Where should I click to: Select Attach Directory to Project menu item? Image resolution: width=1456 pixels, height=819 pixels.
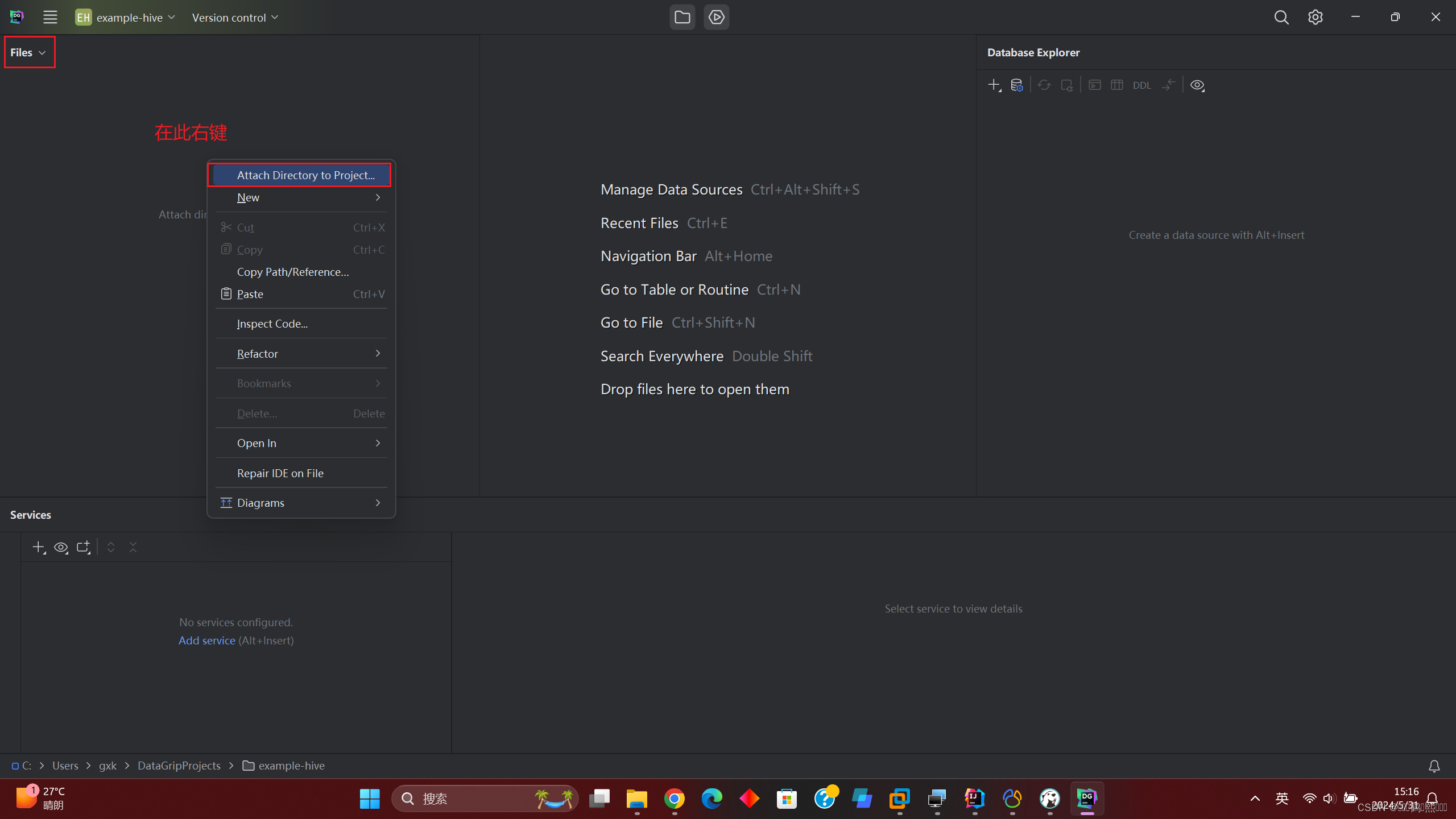(x=305, y=175)
